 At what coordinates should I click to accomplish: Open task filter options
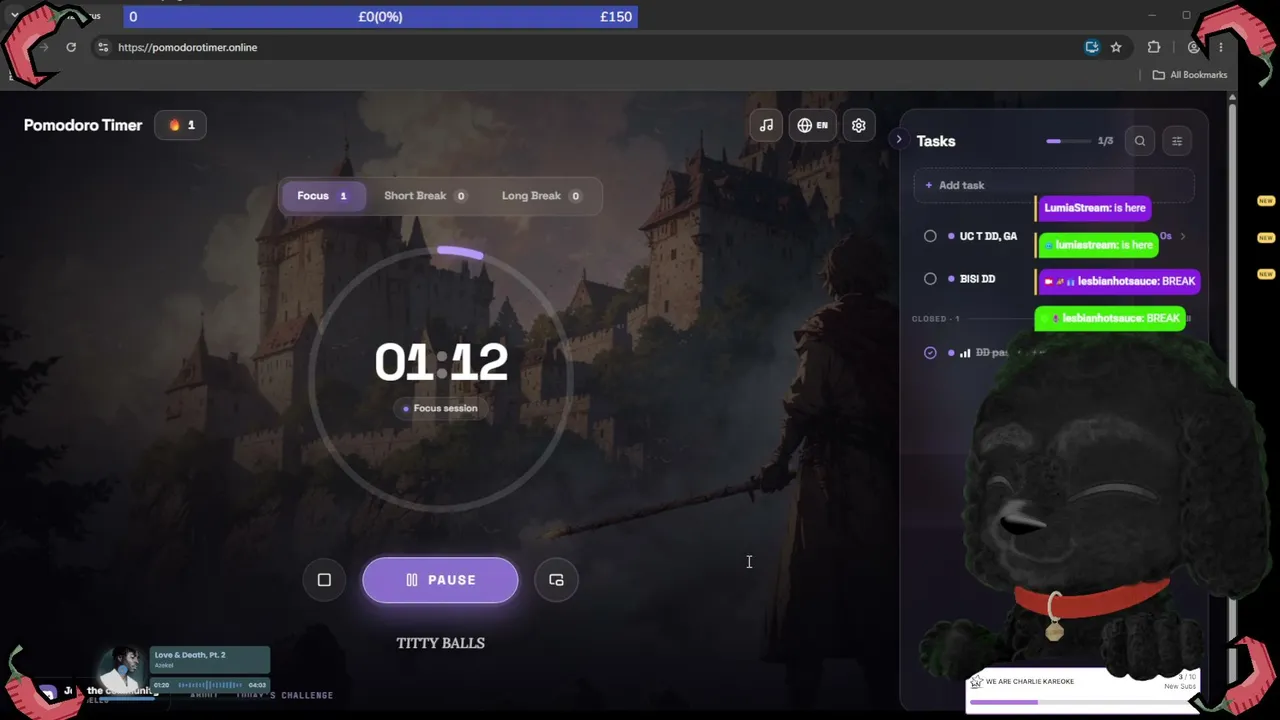point(1177,141)
